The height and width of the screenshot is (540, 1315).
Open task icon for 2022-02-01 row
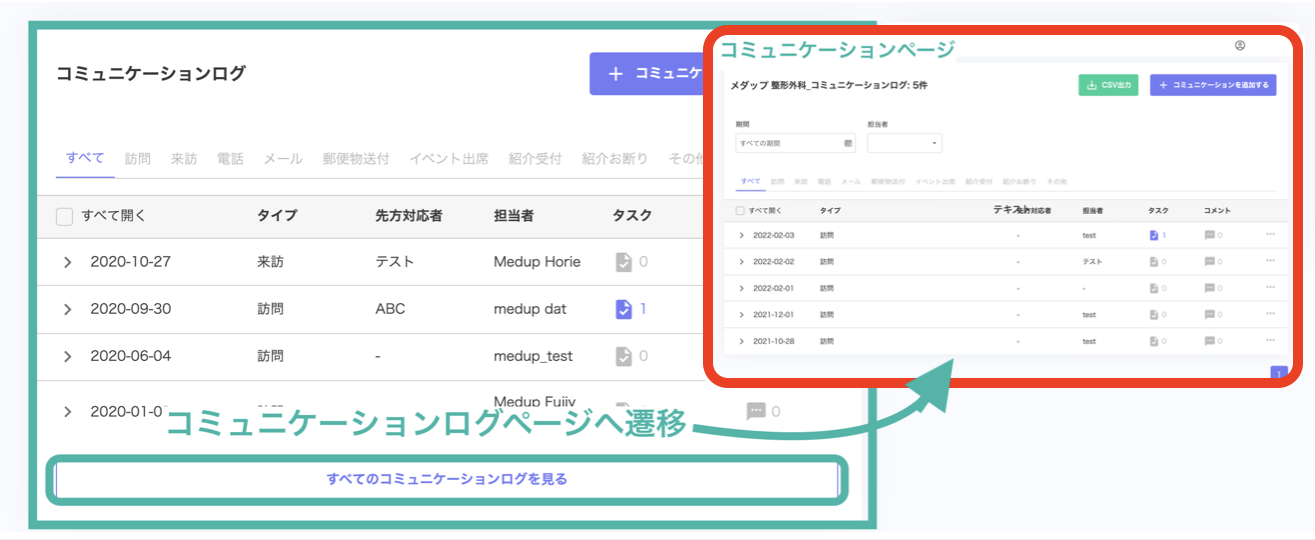coord(1154,288)
